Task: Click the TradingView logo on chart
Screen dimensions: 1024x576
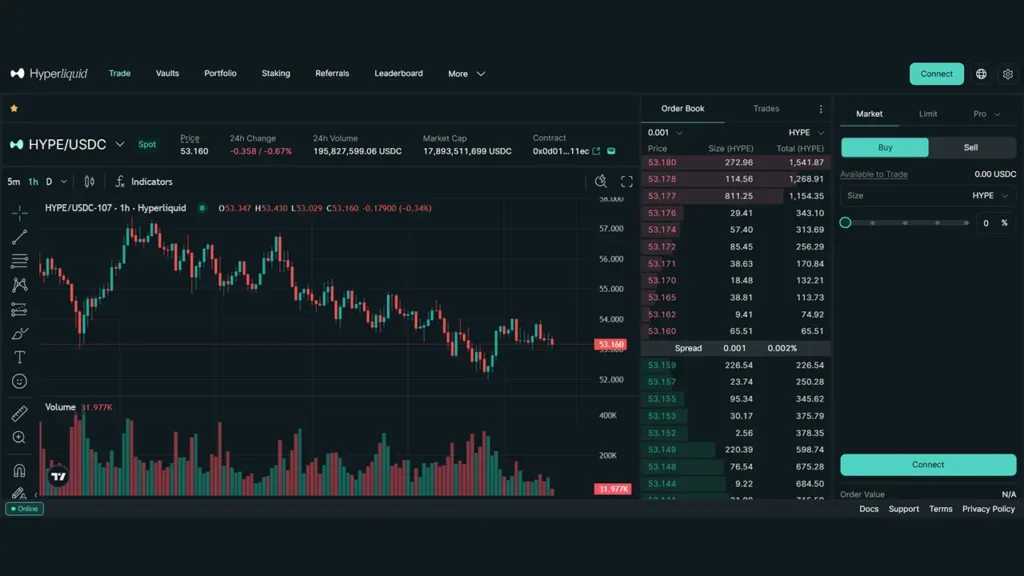Action: tap(58, 476)
